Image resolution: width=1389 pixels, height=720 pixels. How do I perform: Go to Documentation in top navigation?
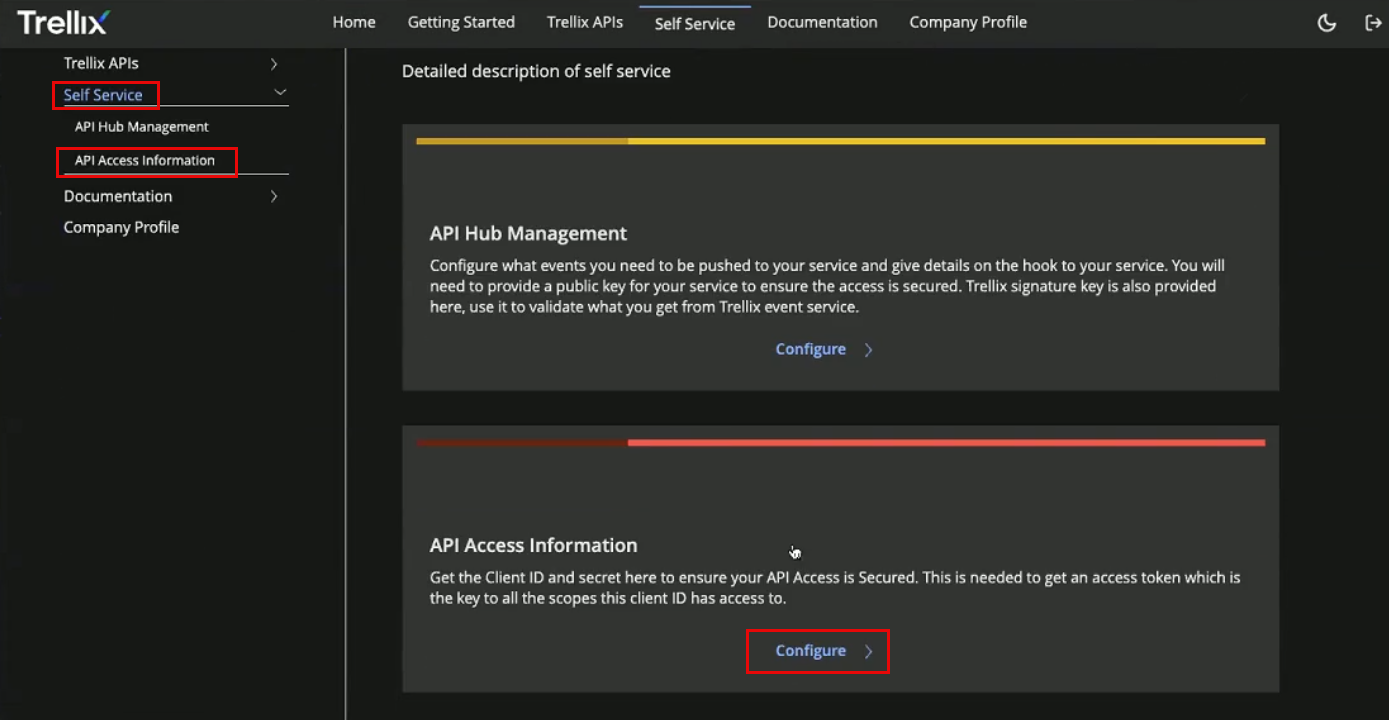coord(822,22)
